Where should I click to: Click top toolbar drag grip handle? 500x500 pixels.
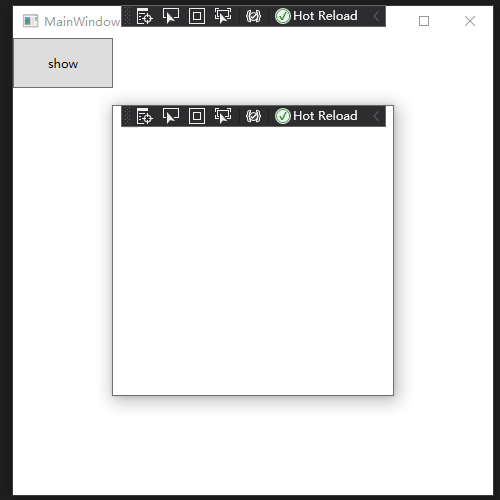click(x=127, y=16)
